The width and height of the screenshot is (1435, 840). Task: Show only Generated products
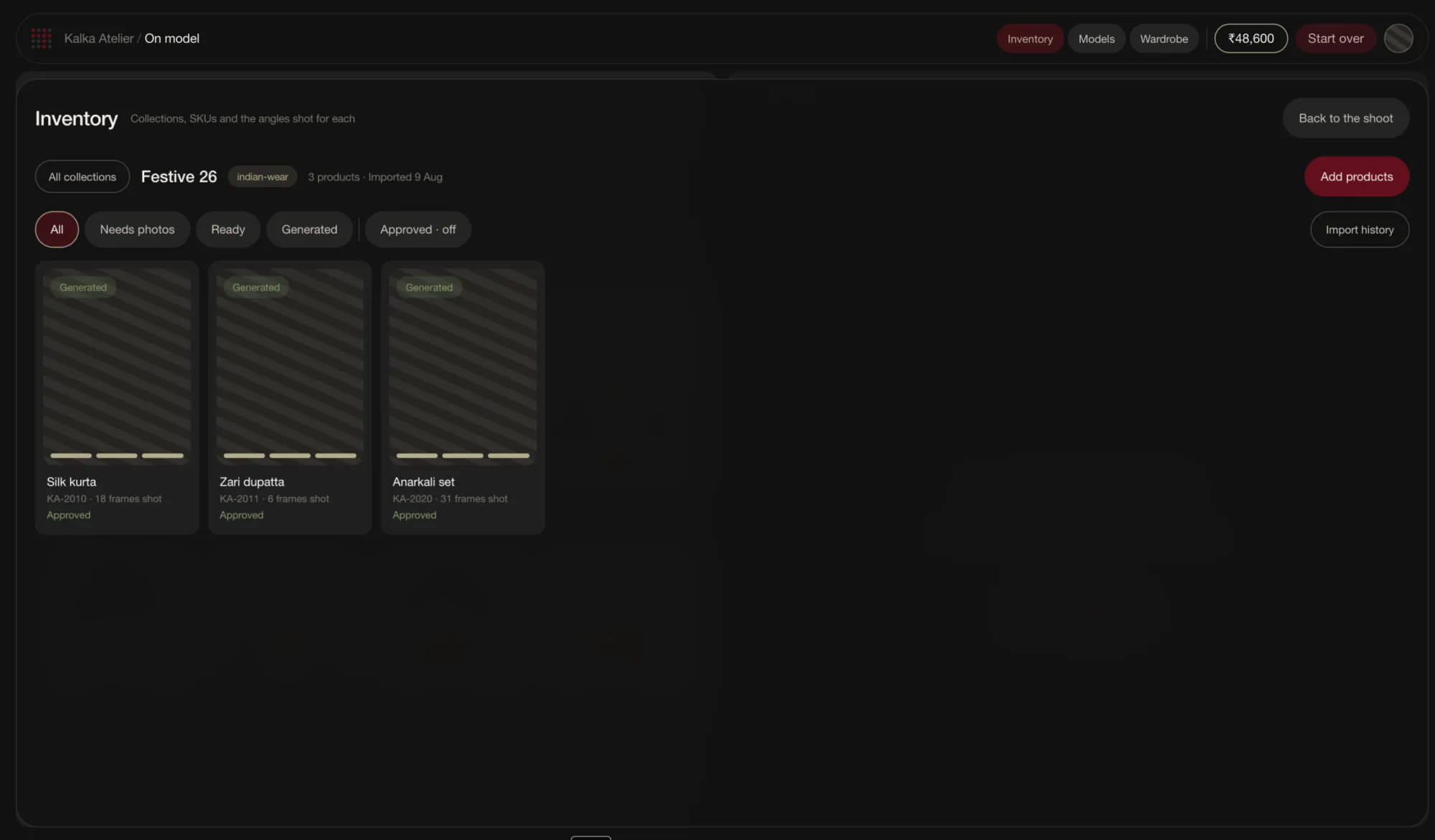click(309, 230)
